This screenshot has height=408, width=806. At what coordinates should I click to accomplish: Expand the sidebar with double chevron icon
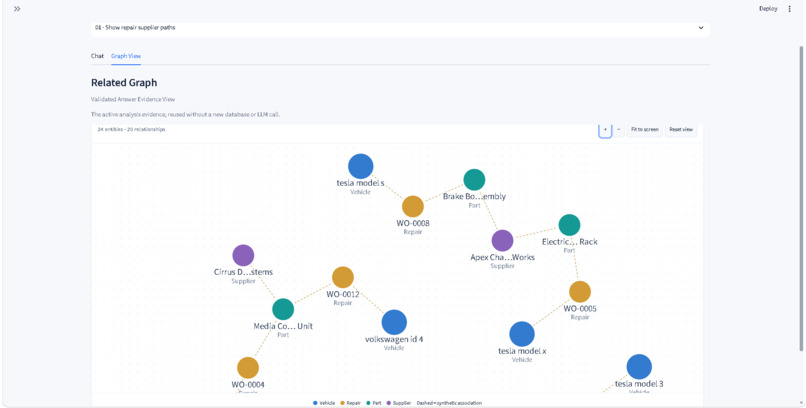(17, 9)
